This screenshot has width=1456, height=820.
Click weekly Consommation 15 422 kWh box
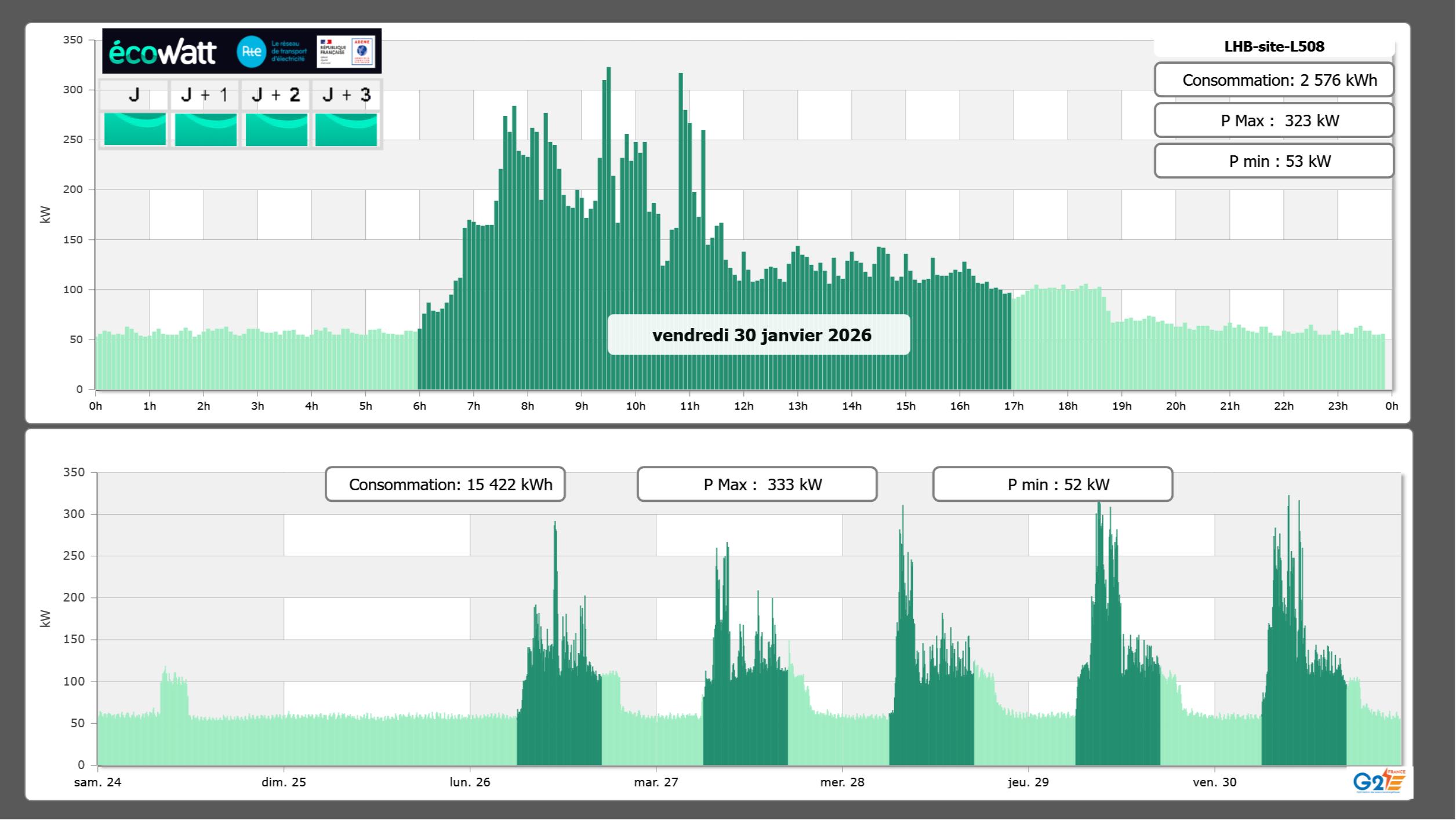click(x=445, y=484)
